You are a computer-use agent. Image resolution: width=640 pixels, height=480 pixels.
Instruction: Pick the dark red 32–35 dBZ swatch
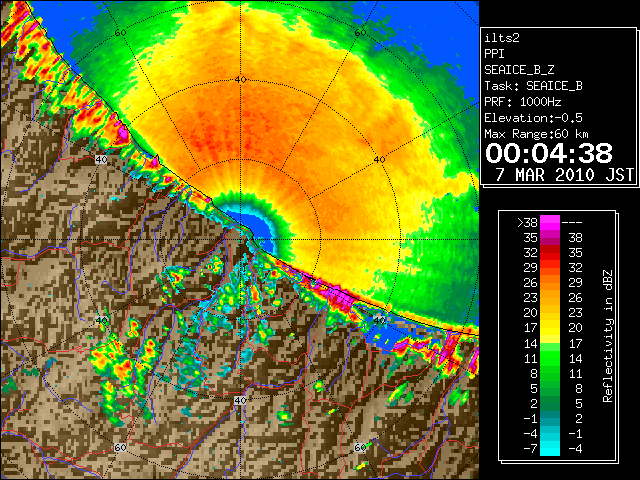pos(550,253)
